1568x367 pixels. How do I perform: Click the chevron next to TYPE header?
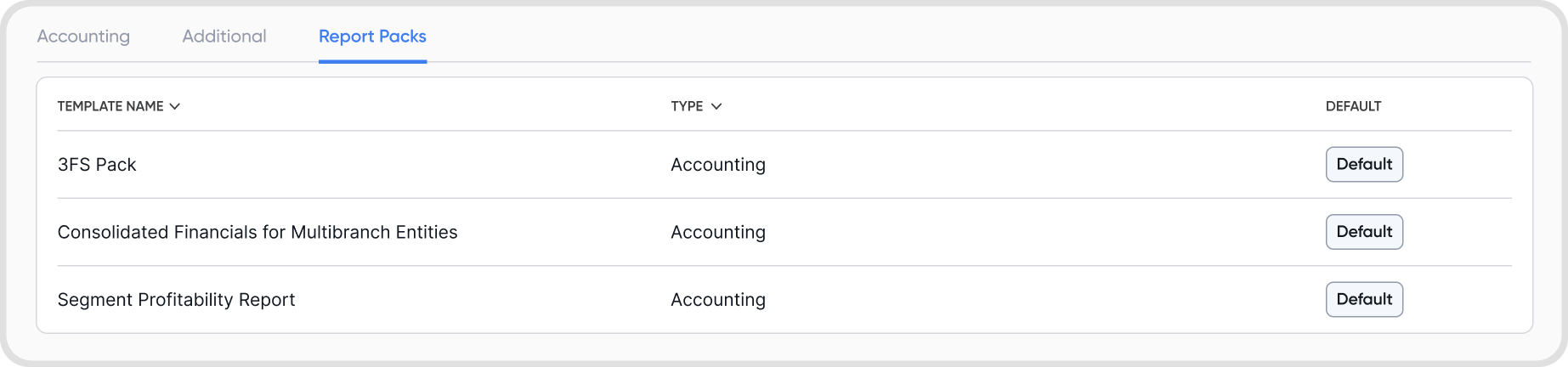pyautogui.click(x=716, y=106)
